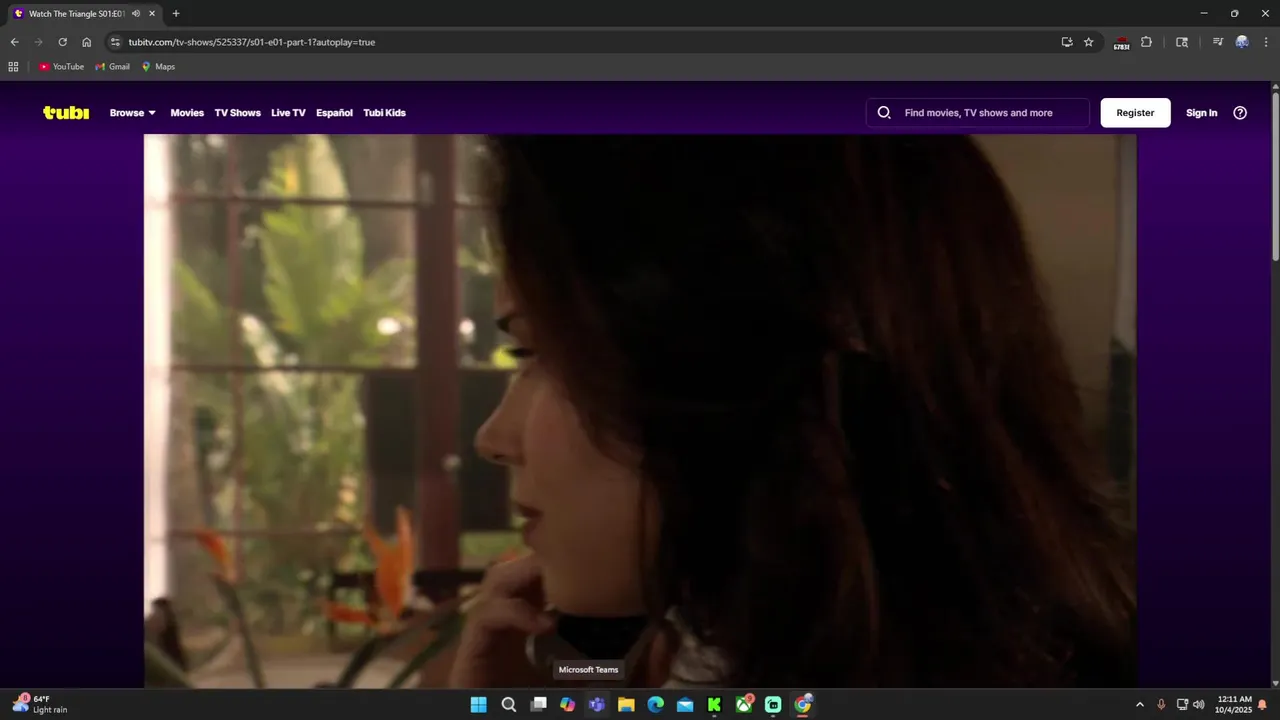Open the Maps bookmark
The width and height of the screenshot is (1280, 720).
(158, 67)
